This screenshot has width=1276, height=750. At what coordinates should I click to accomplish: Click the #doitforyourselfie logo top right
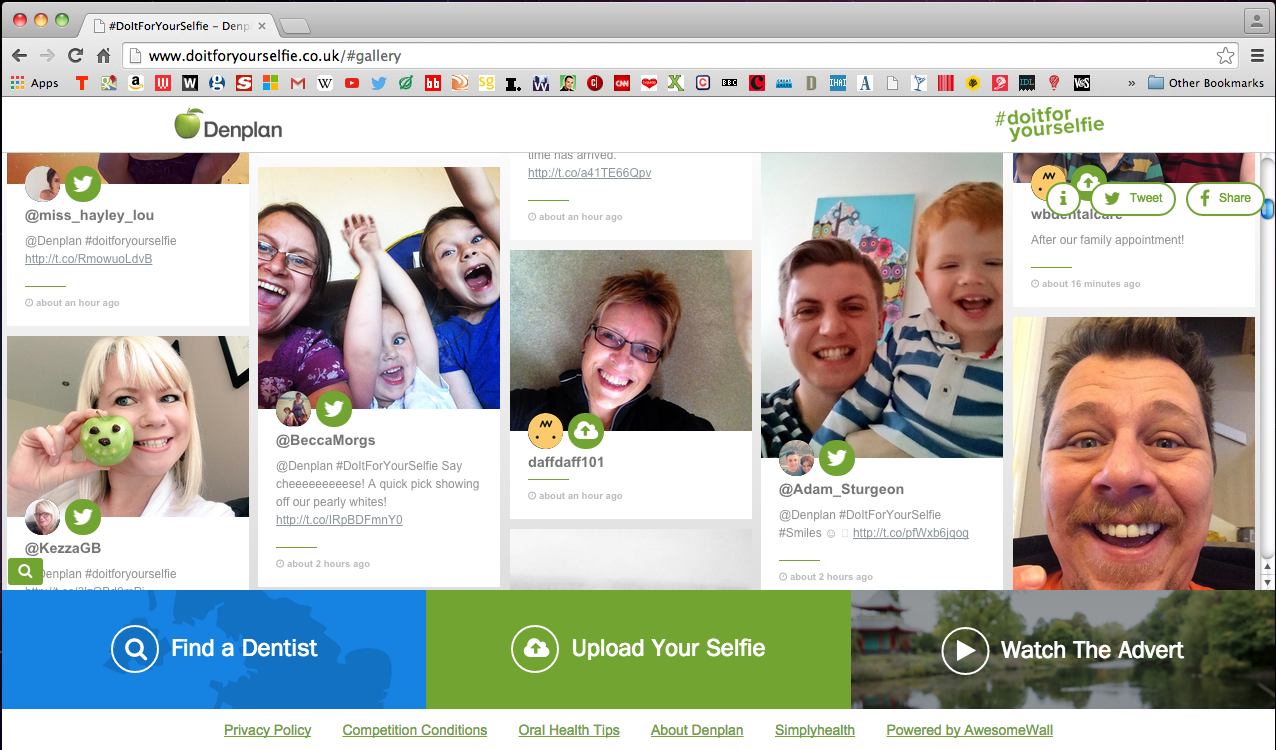point(1049,122)
